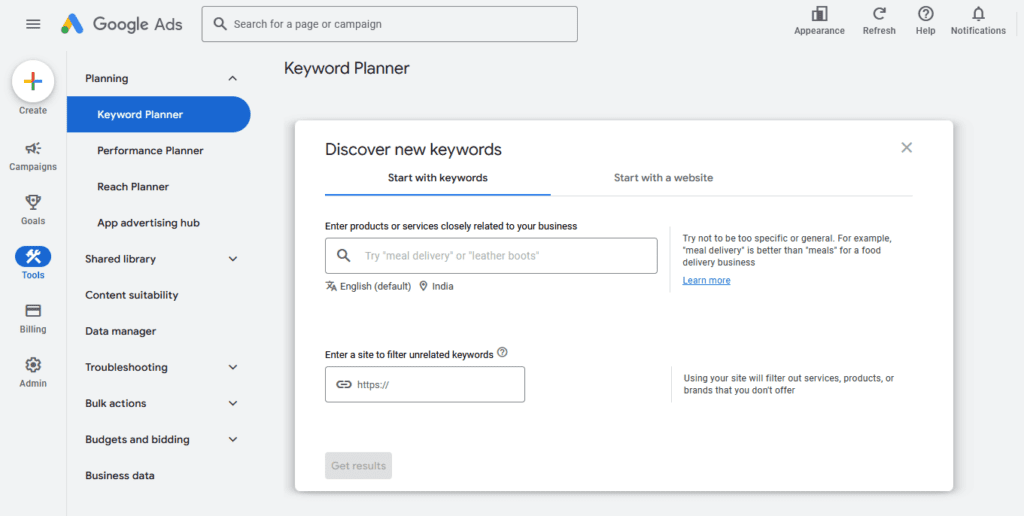The image size is (1024, 516).
Task: Expand the Troubleshooting section
Action: pos(233,367)
